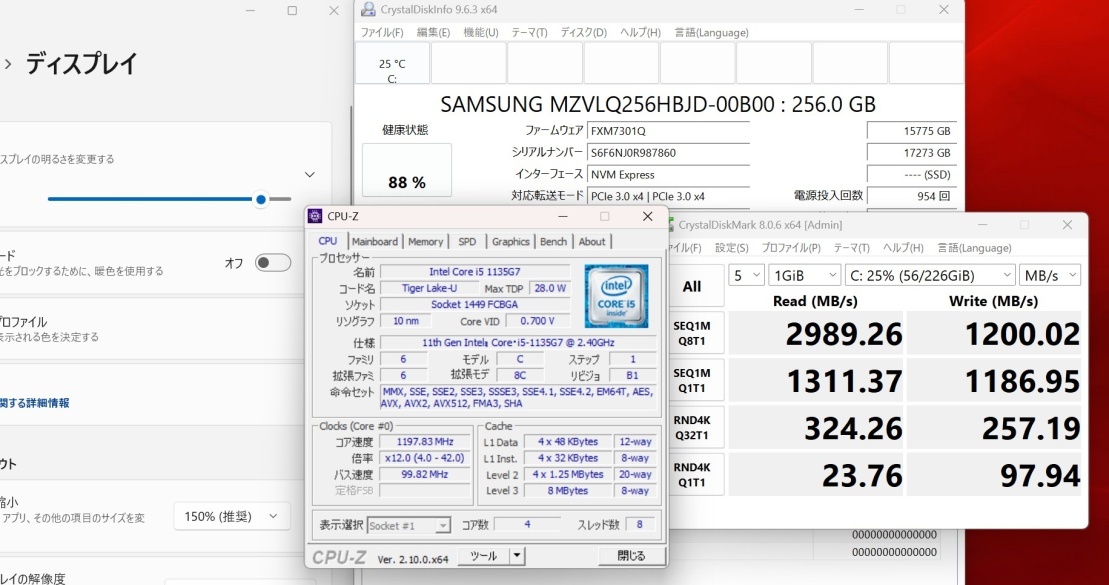The width and height of the screenshot is (1109, 585).
Task: Click the 15775 GB value in CrystalDiskInfo
Action: tap(912, 131)
